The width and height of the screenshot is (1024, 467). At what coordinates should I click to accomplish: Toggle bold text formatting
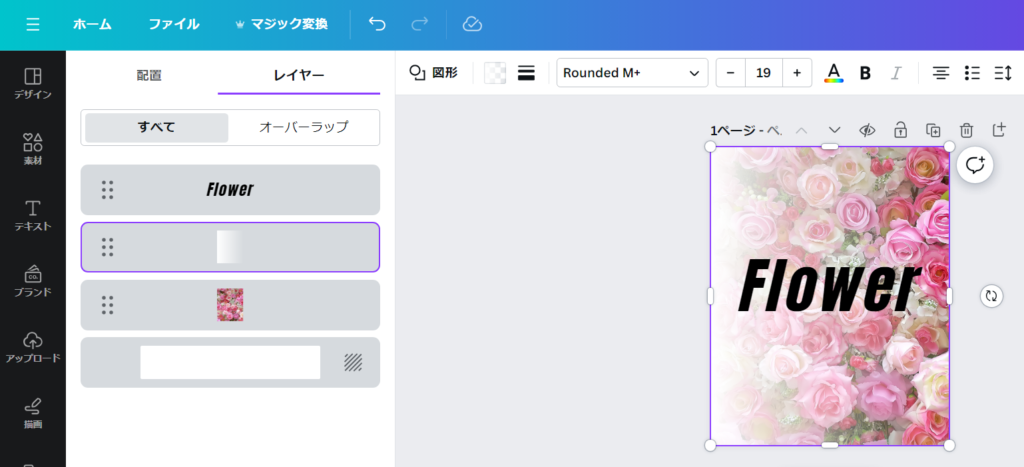(865, 73)
